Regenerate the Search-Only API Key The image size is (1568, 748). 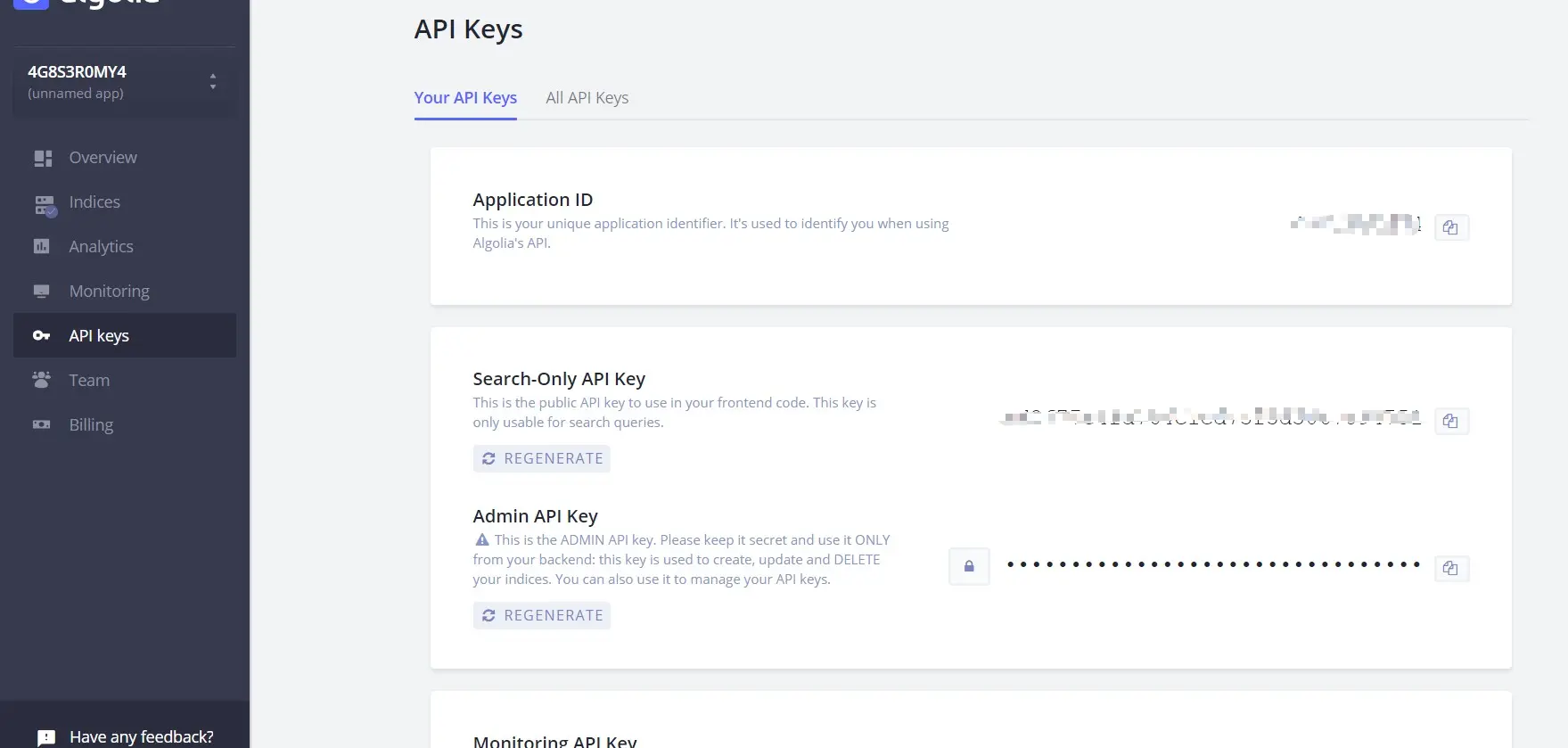point(542,458)
